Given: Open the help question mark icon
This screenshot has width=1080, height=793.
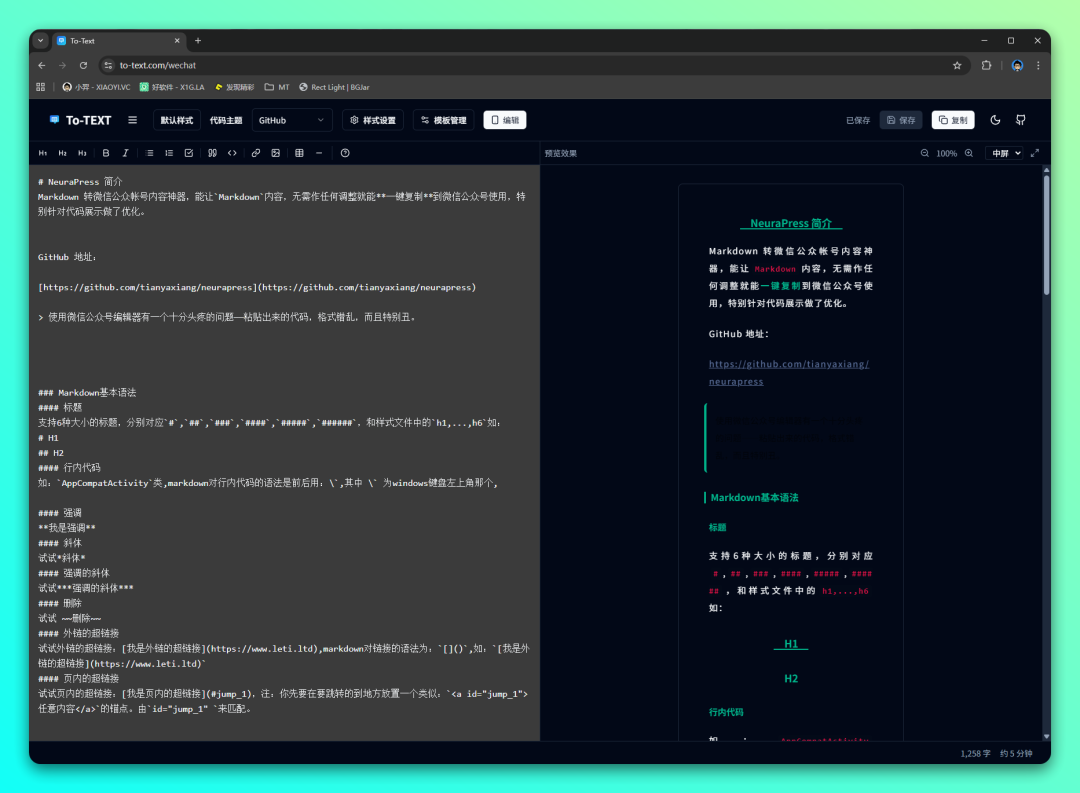Looking at the screenshot, I should tap(345, 153).
